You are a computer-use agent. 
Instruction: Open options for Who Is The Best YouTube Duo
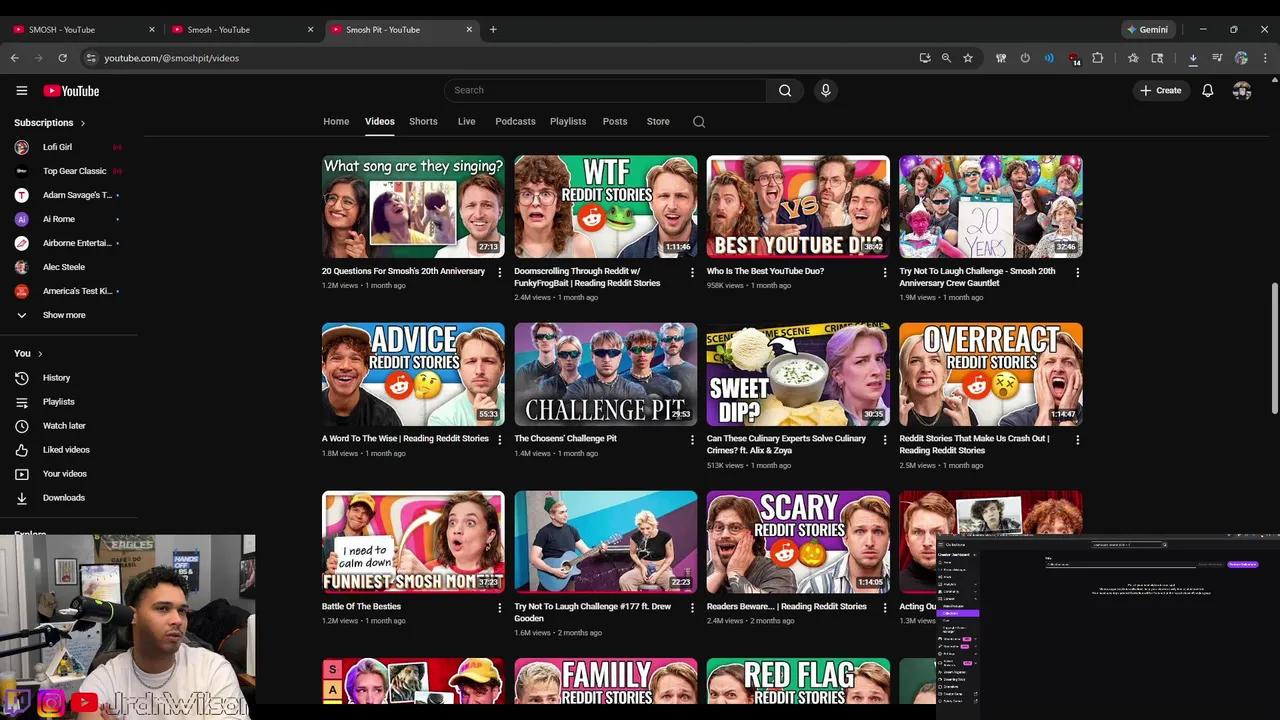[x=884, y=272]
